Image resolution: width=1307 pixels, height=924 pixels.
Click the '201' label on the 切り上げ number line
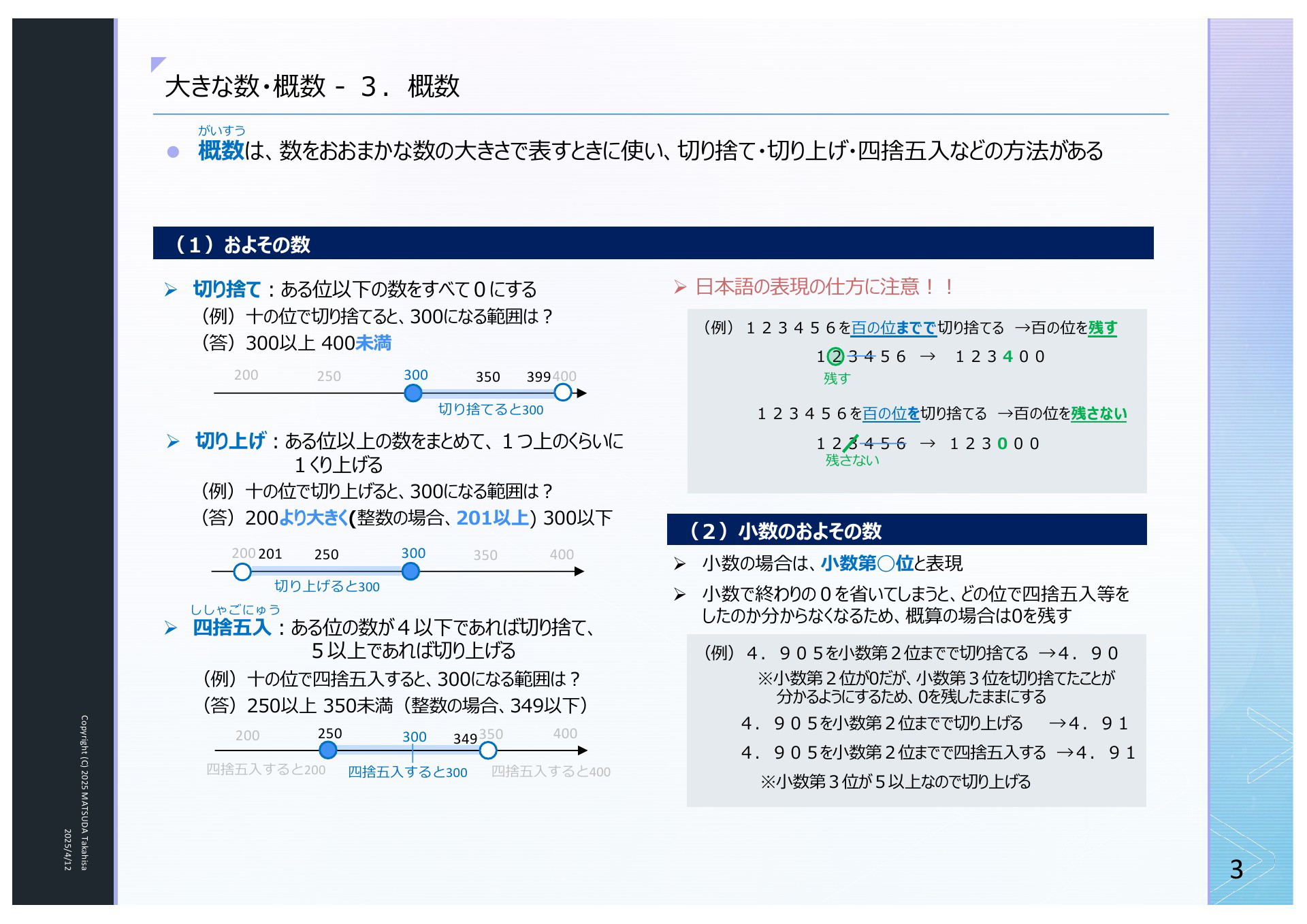click(270, 554)
